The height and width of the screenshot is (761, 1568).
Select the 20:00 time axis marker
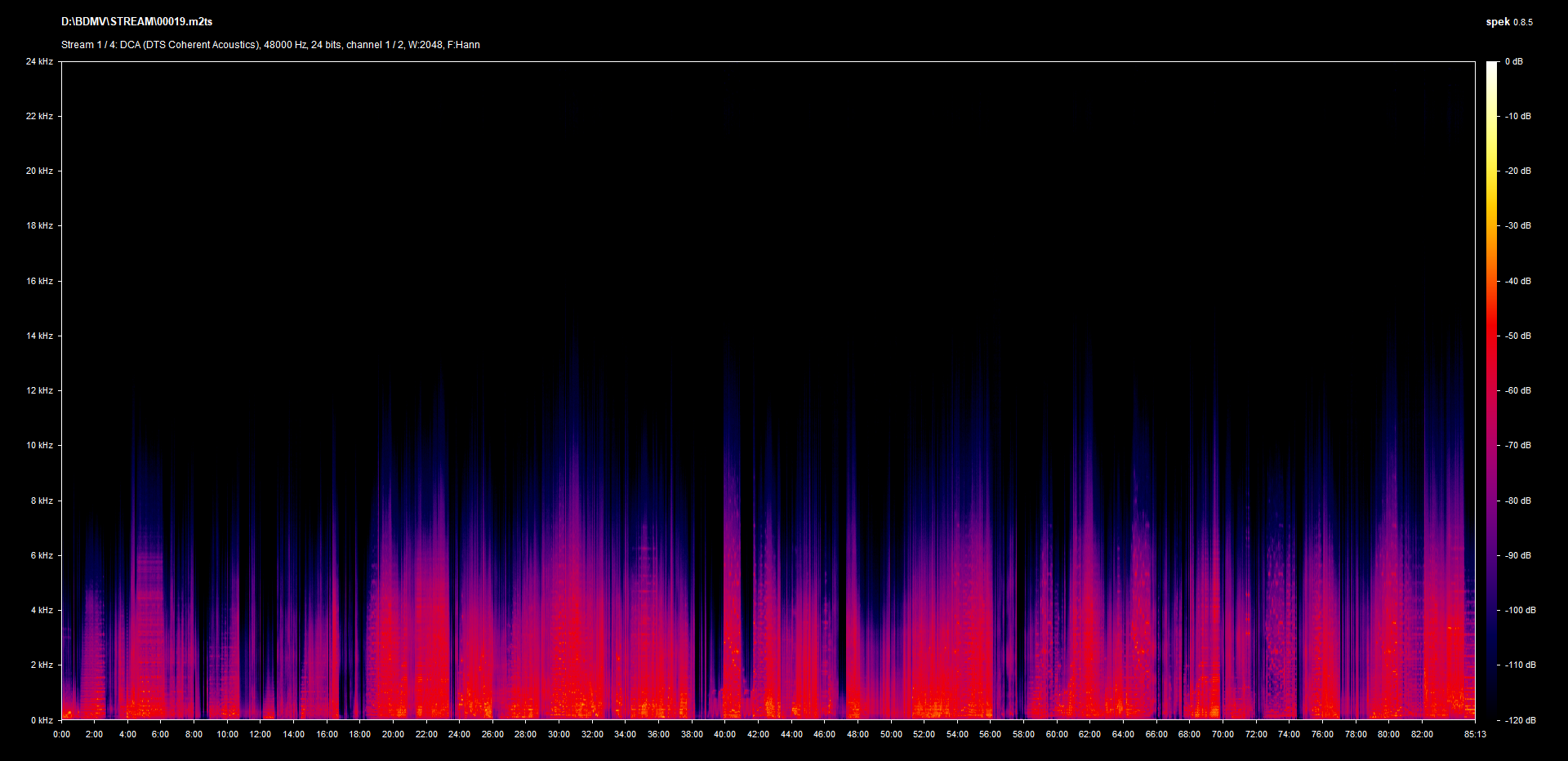393,734
